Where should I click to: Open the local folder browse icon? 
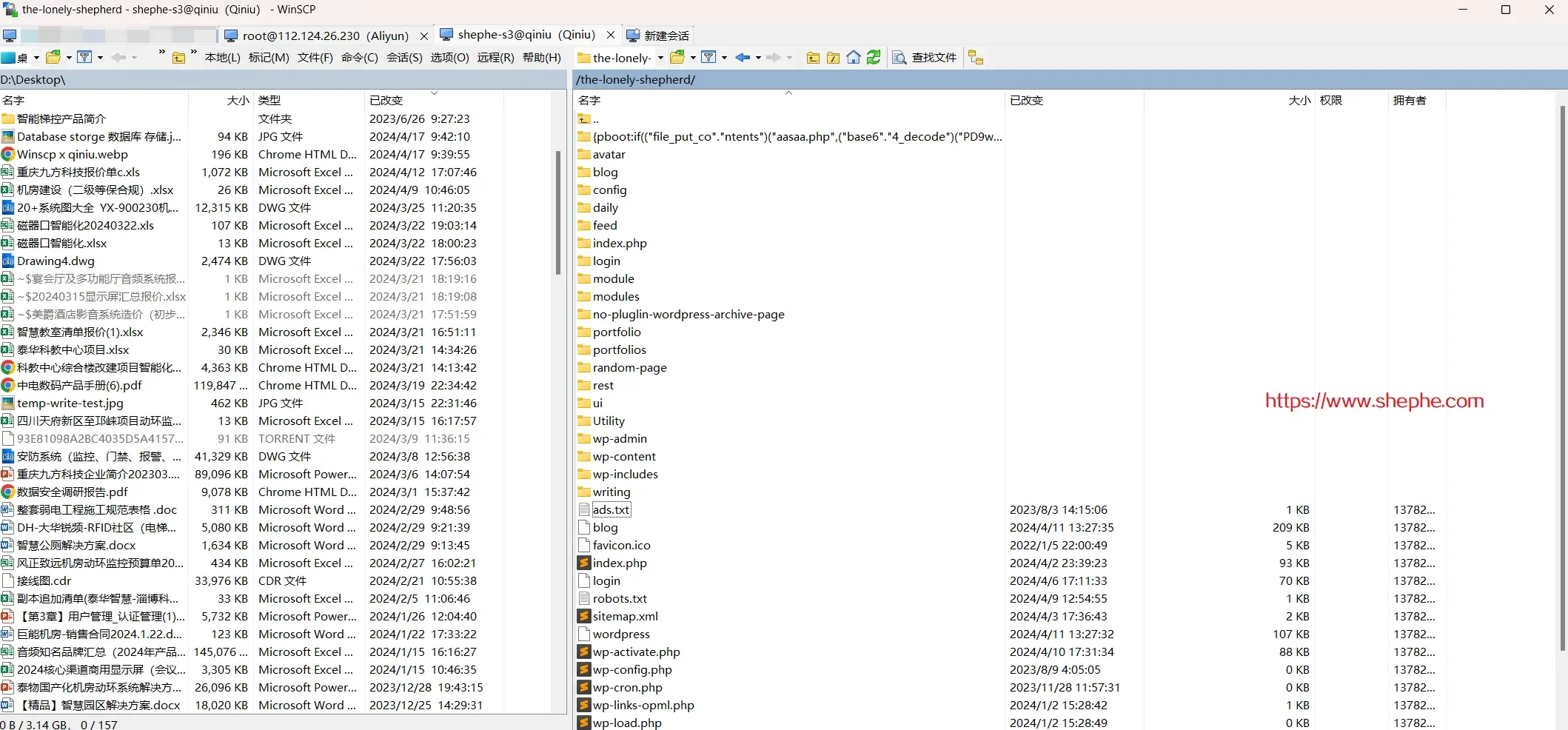tap(53, 57)
